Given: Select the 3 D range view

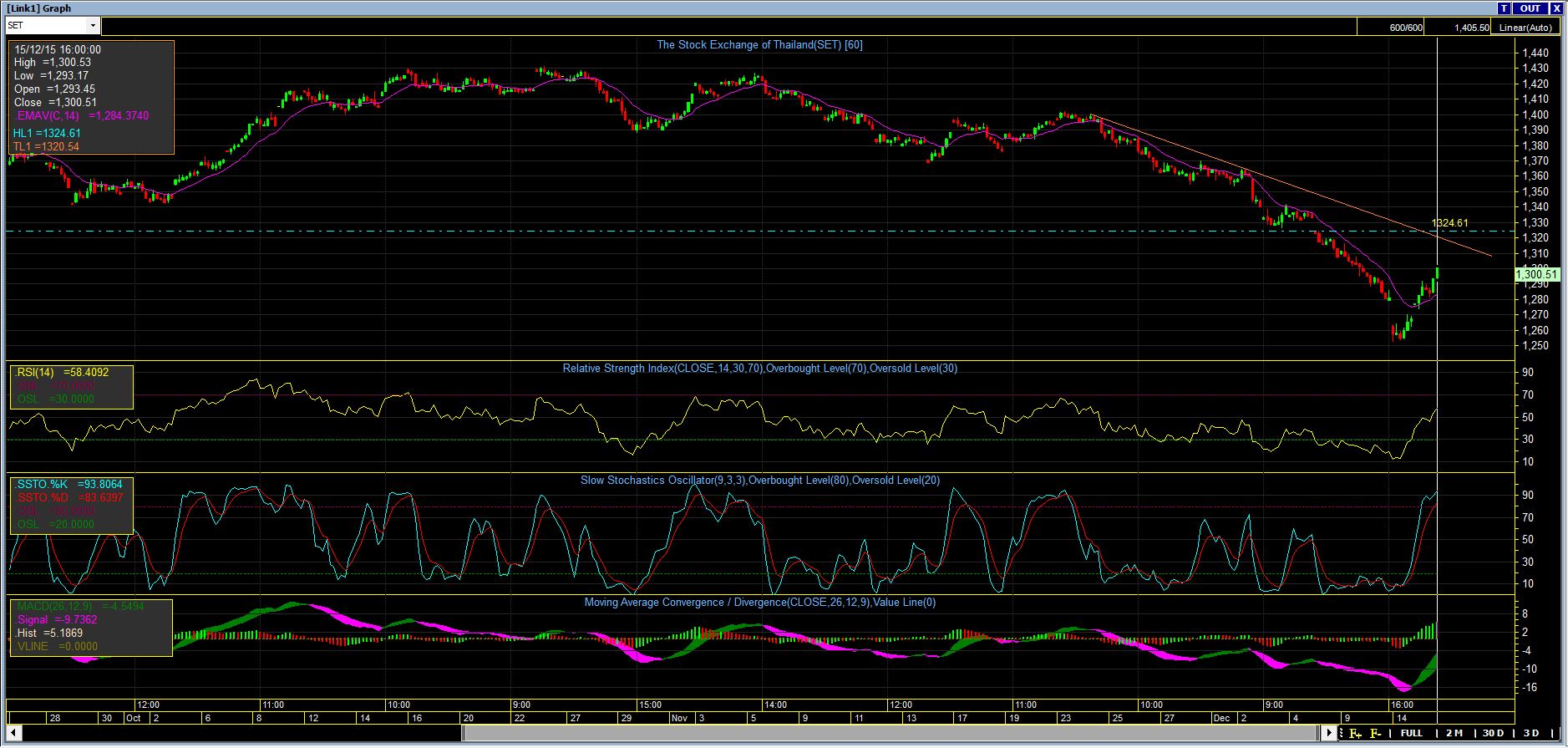Looking at the screenshot, I should tap(1530, 733).
